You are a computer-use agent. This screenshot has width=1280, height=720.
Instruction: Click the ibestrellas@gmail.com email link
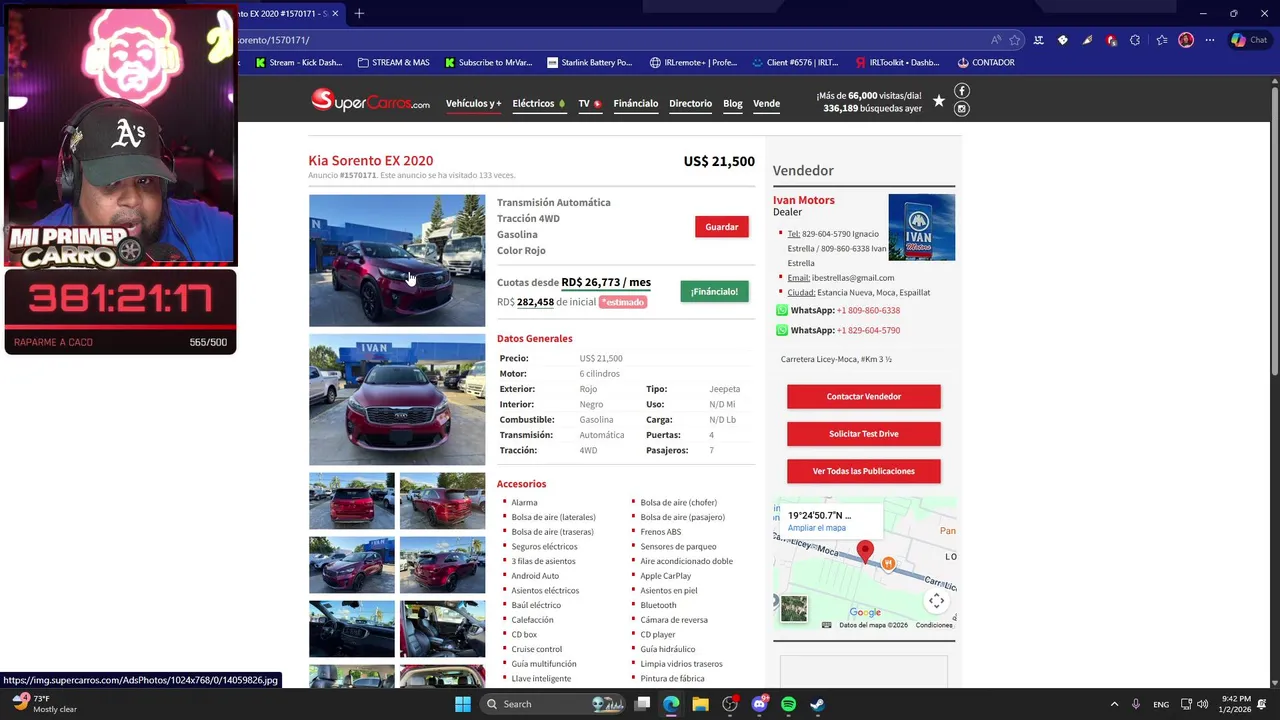(853, 278)
